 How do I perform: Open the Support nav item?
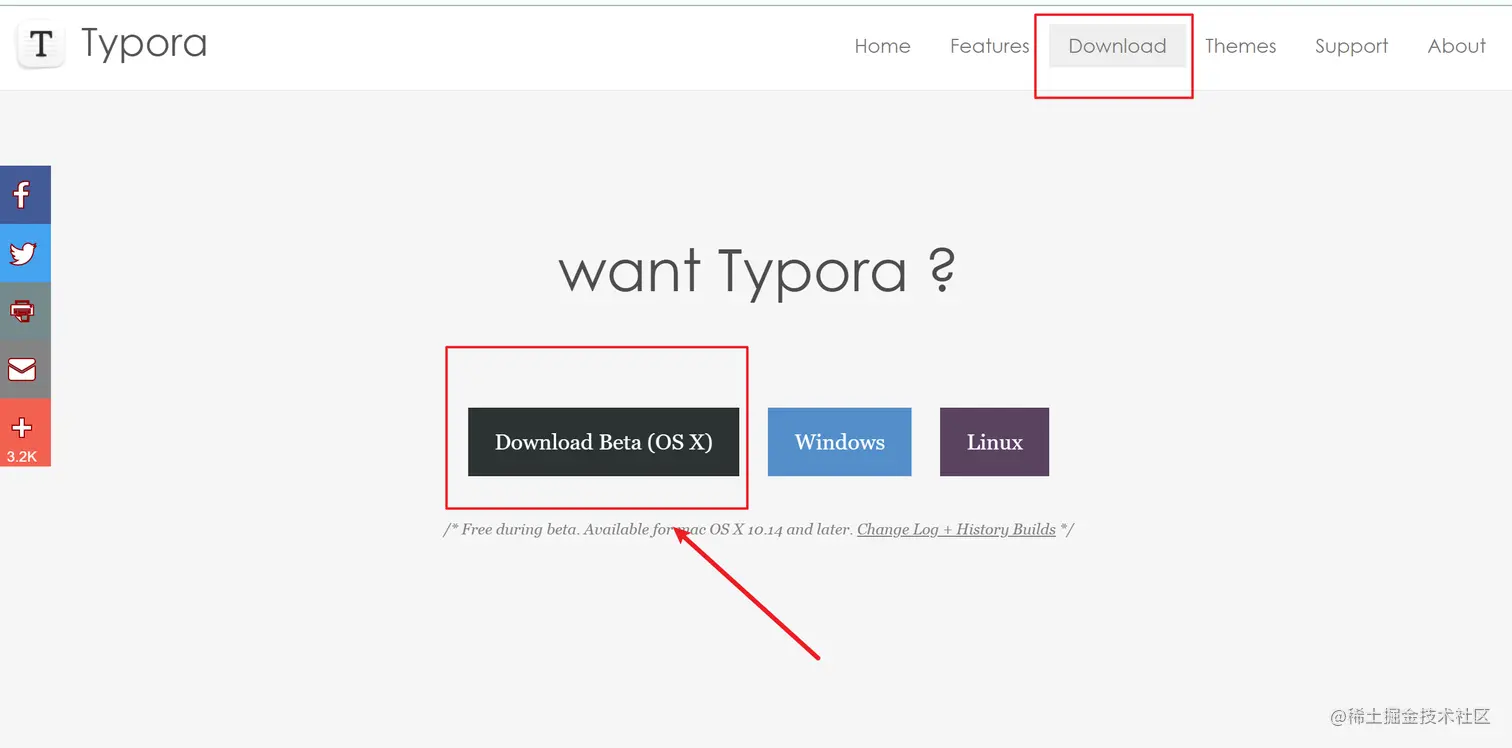pos(1351,46)
